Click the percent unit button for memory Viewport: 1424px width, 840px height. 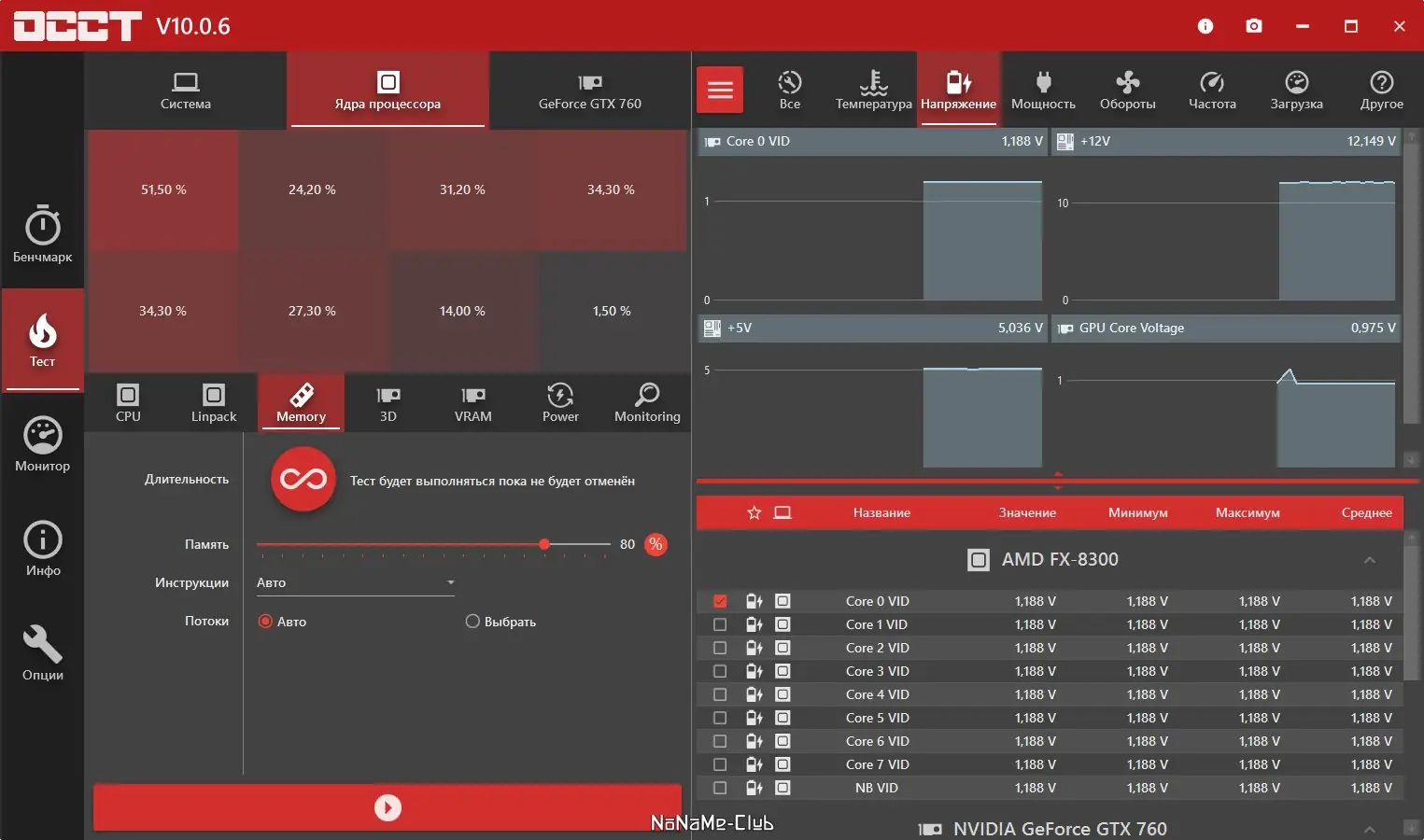click(x=656, y=544)
